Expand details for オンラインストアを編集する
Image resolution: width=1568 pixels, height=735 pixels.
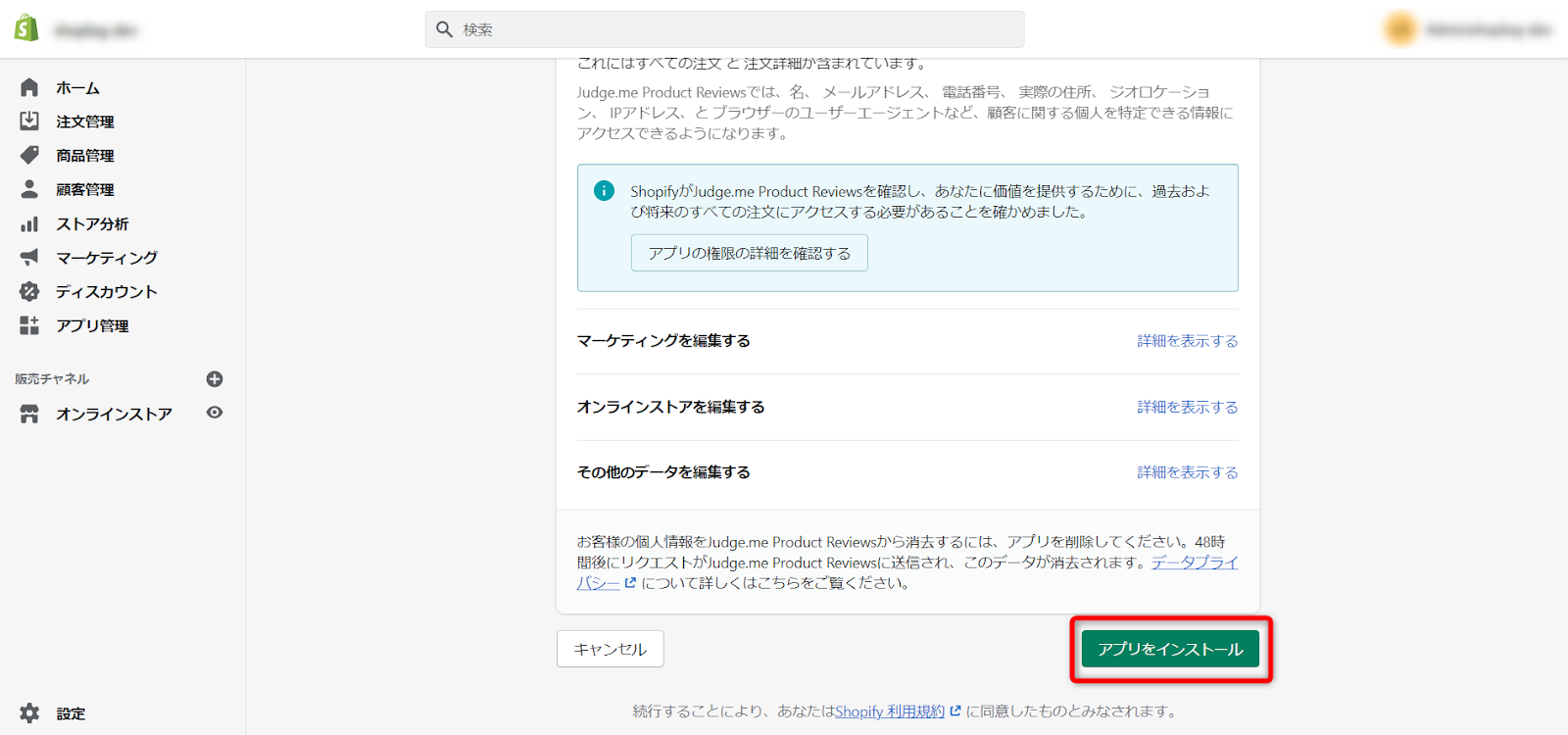[1187, 407]
